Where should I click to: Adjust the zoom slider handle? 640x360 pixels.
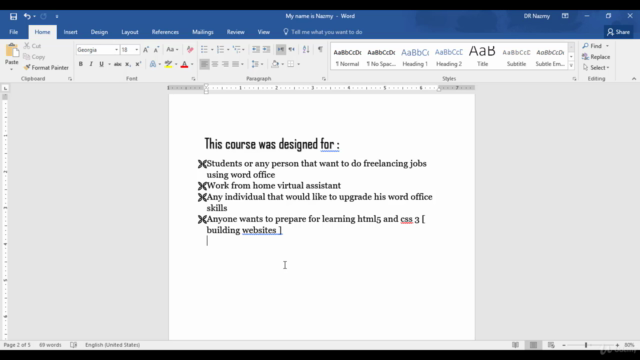586,345
